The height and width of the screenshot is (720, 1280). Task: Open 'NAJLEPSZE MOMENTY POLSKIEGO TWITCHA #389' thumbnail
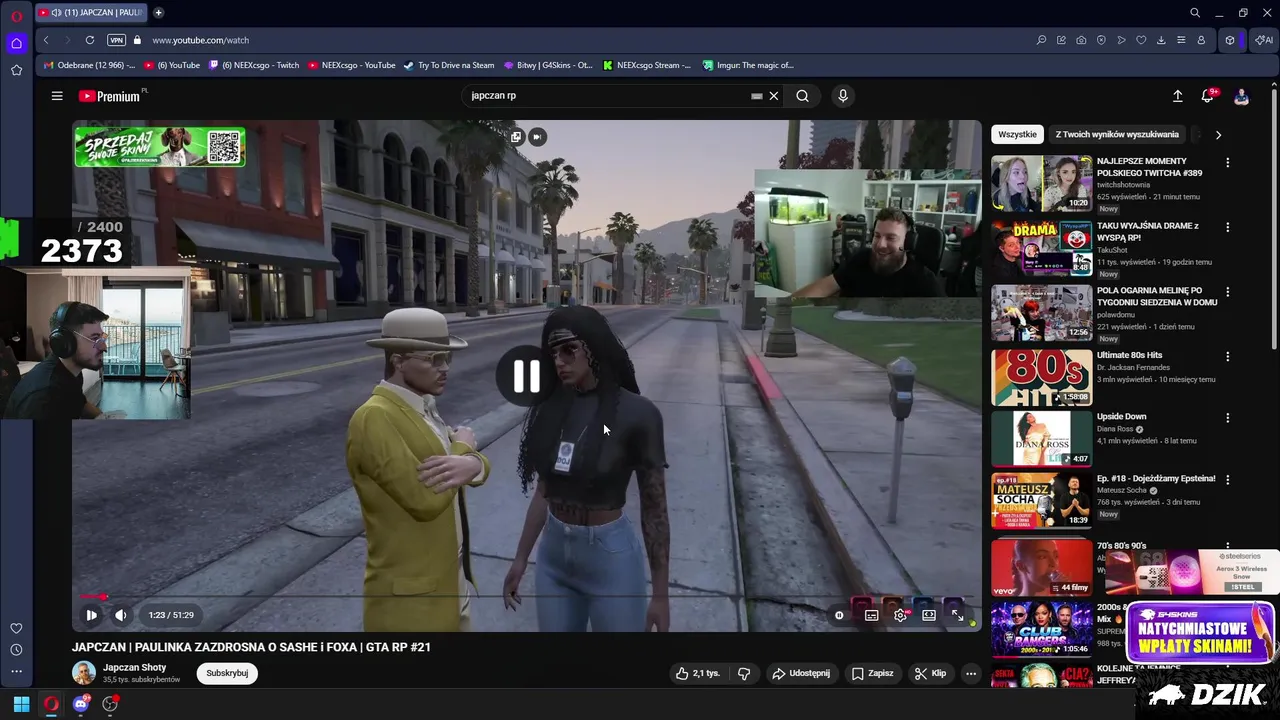[x=1042, y=183]
